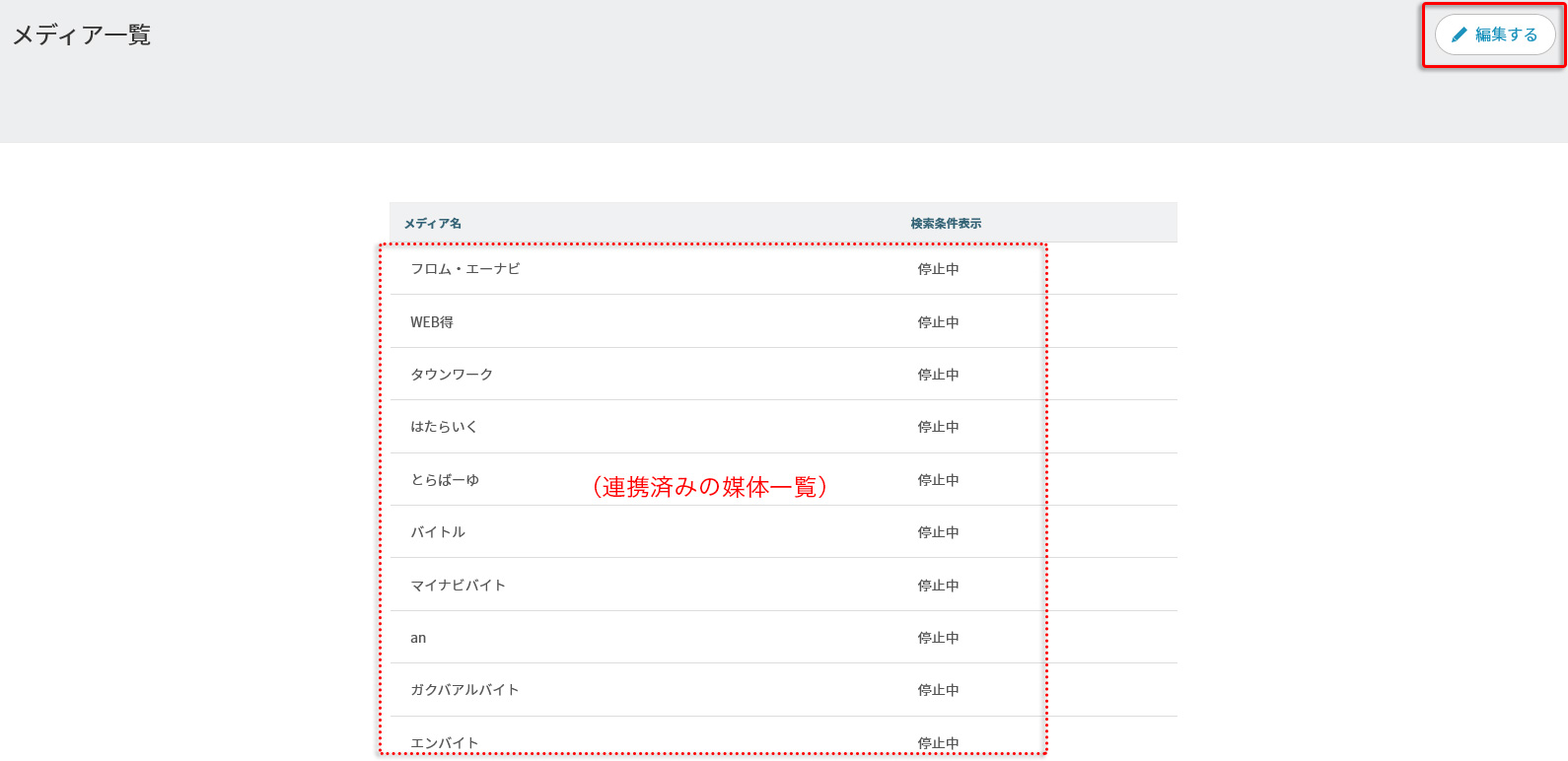Click 停止中 status for マイナビバイト

[x=938, y=586]
